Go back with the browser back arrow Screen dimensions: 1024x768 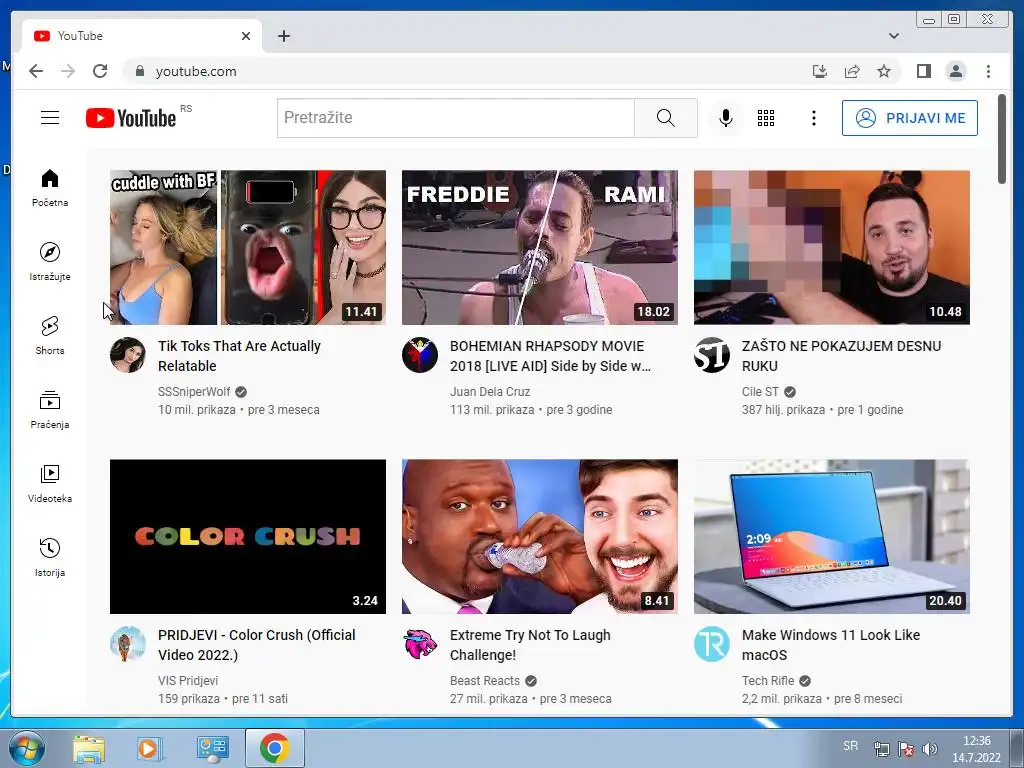click(x=36, y=71)
